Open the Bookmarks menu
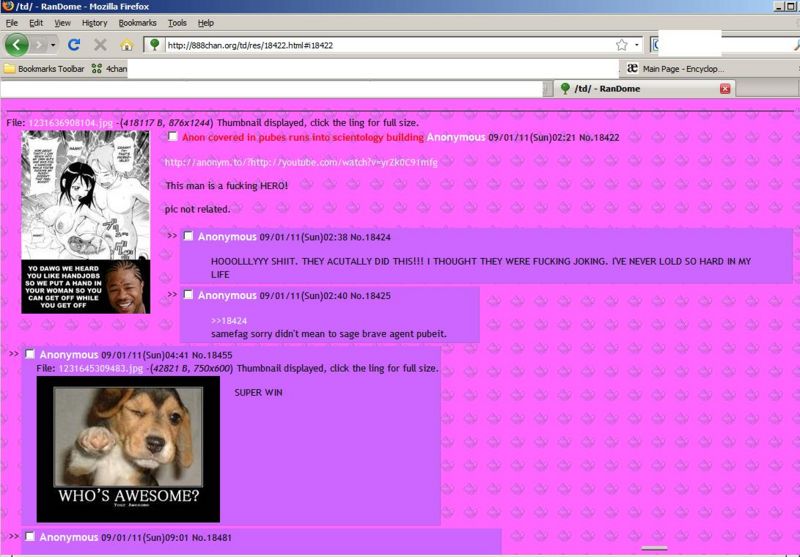 [x=137, y=23]
